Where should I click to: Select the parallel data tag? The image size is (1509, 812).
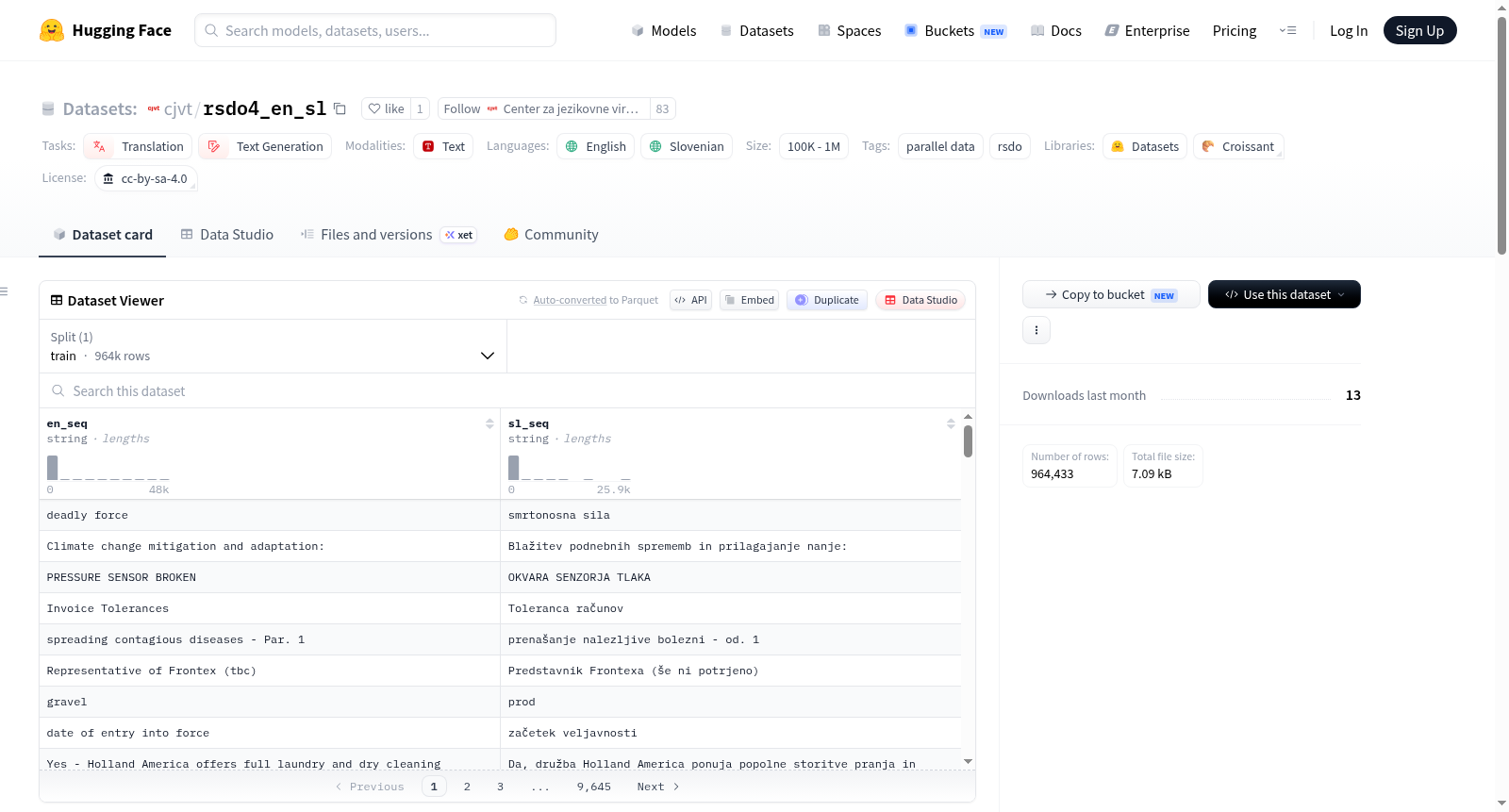(940, 146)
